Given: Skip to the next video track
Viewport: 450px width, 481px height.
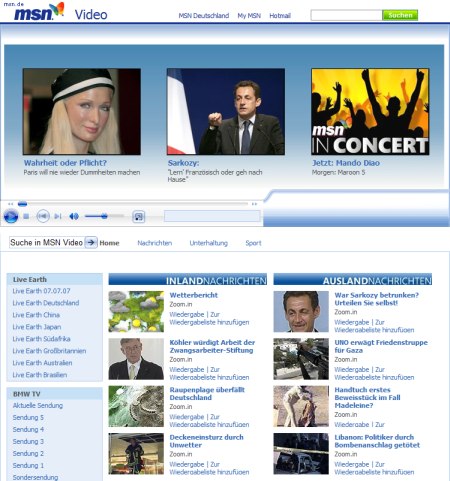Looking at the screenshot, I should pyautogui.click(x=58, y=217).
